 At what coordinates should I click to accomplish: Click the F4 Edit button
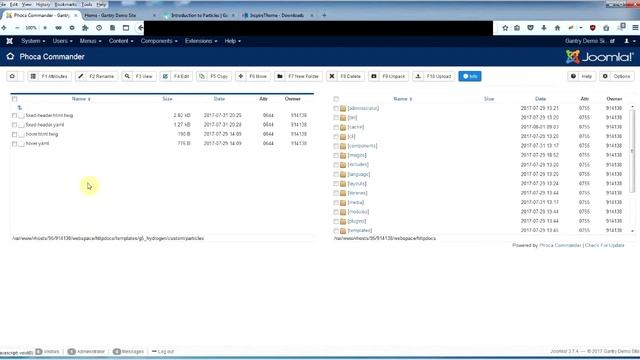[176, 76]
